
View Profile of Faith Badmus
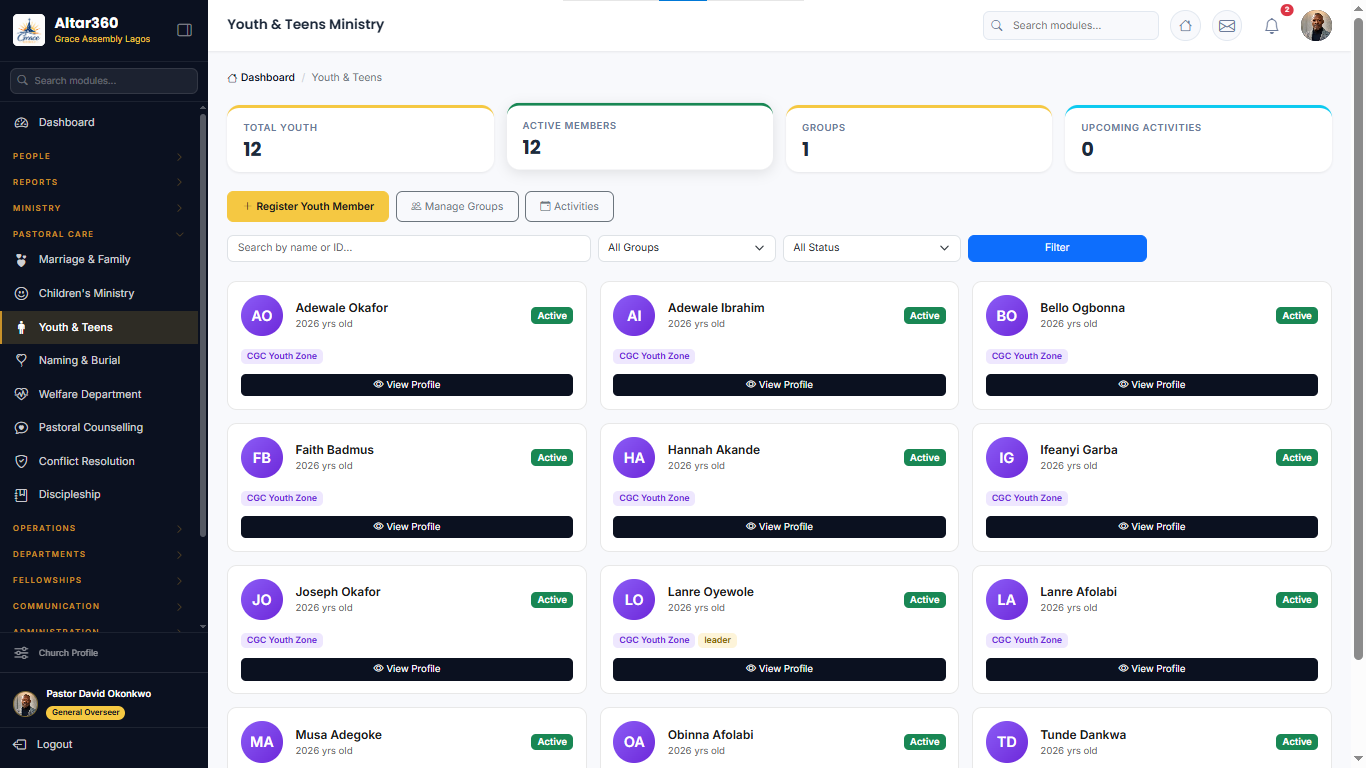(x=407, y=527)
